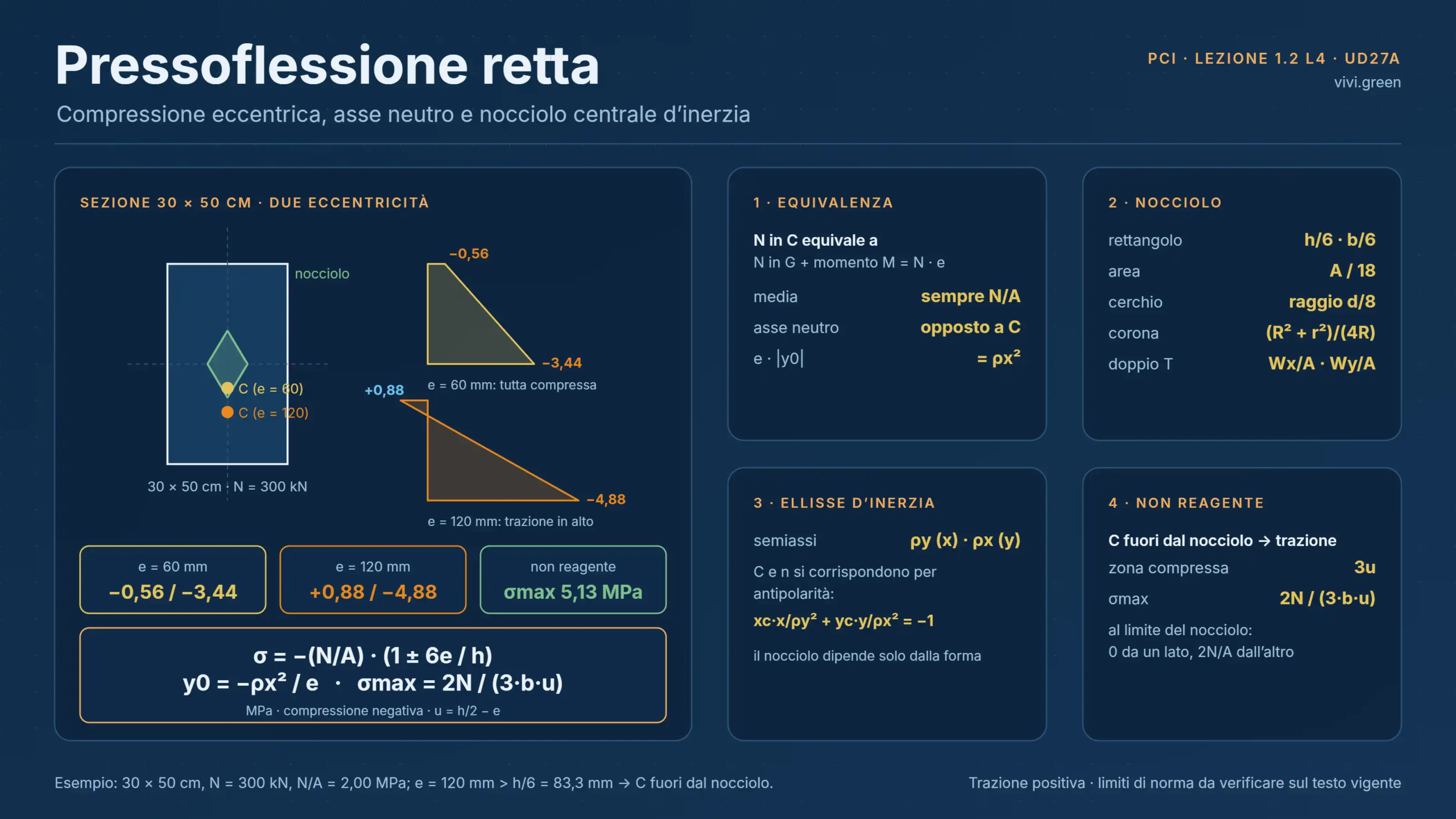Click the title 'Pressoflessione retta'
Image resolution: width=1456 pixels, height=819 pixels.
327,66
